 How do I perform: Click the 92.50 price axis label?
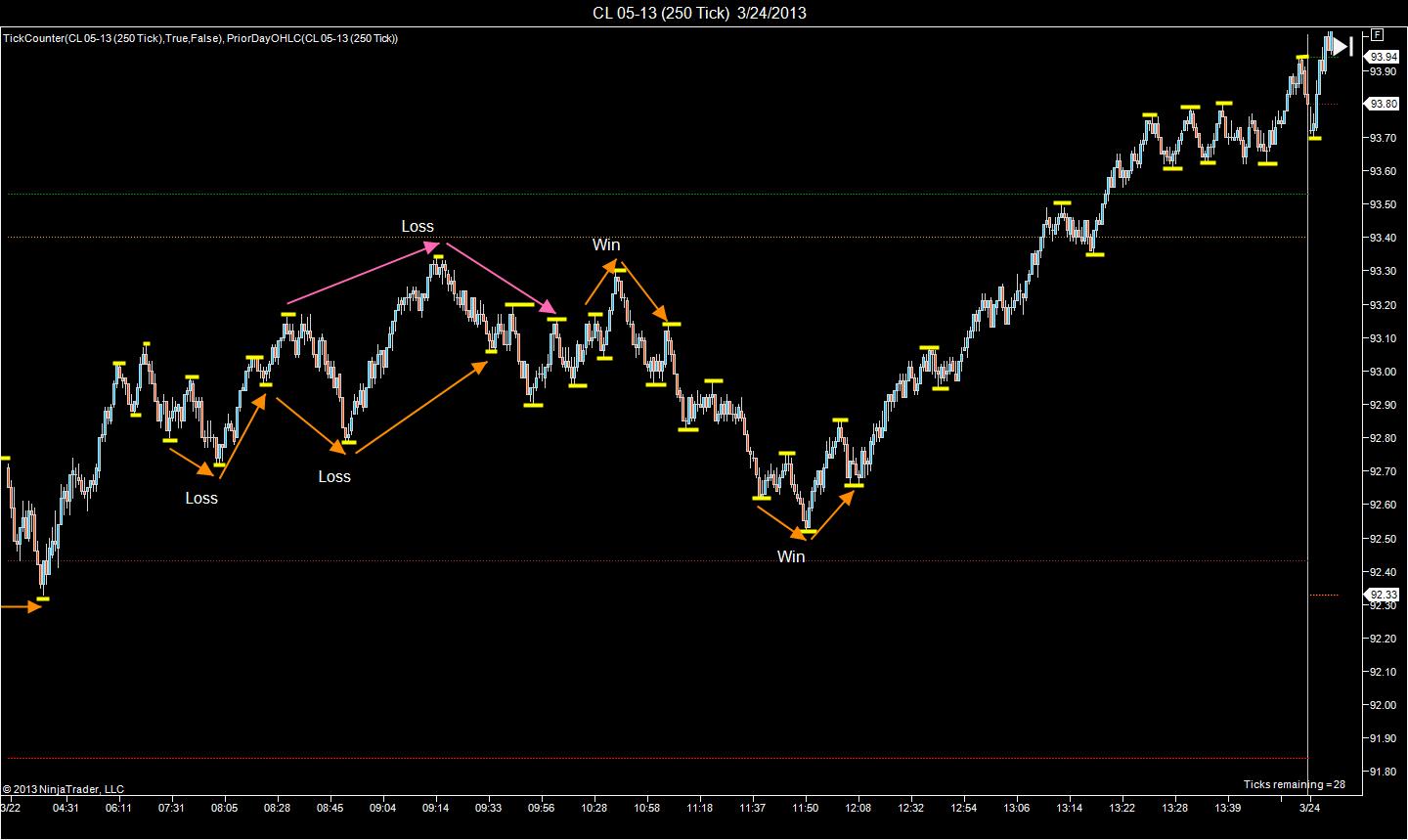pyautogui.click(x=1382, y=539)
